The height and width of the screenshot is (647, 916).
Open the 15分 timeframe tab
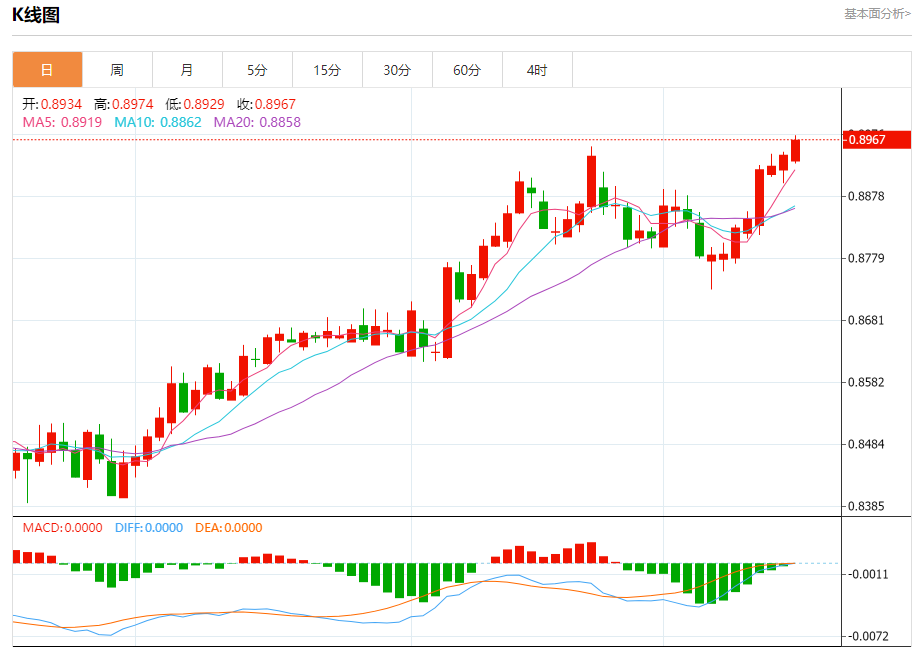coord(328,70)
